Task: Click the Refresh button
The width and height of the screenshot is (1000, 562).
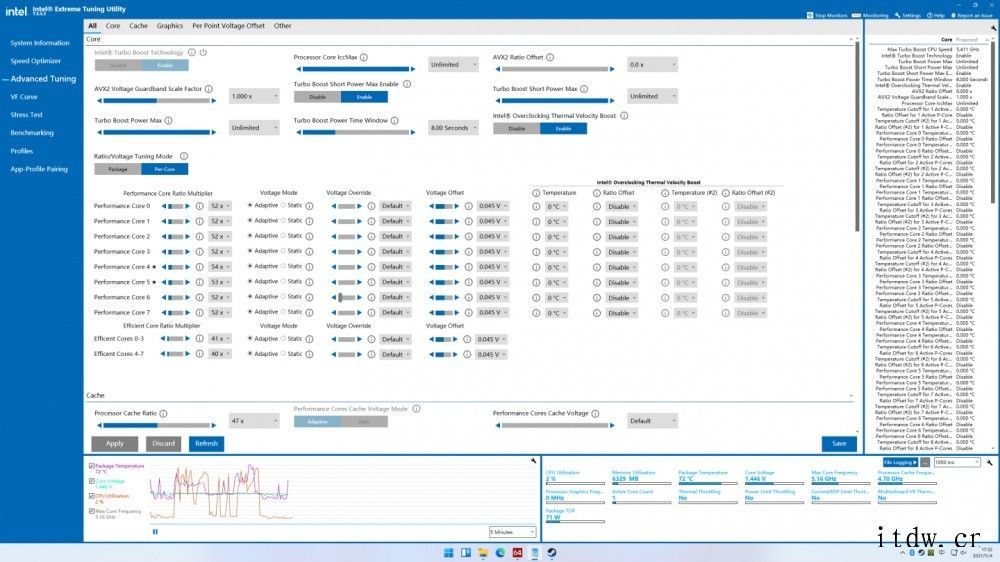Action: (x=206, y=444)
